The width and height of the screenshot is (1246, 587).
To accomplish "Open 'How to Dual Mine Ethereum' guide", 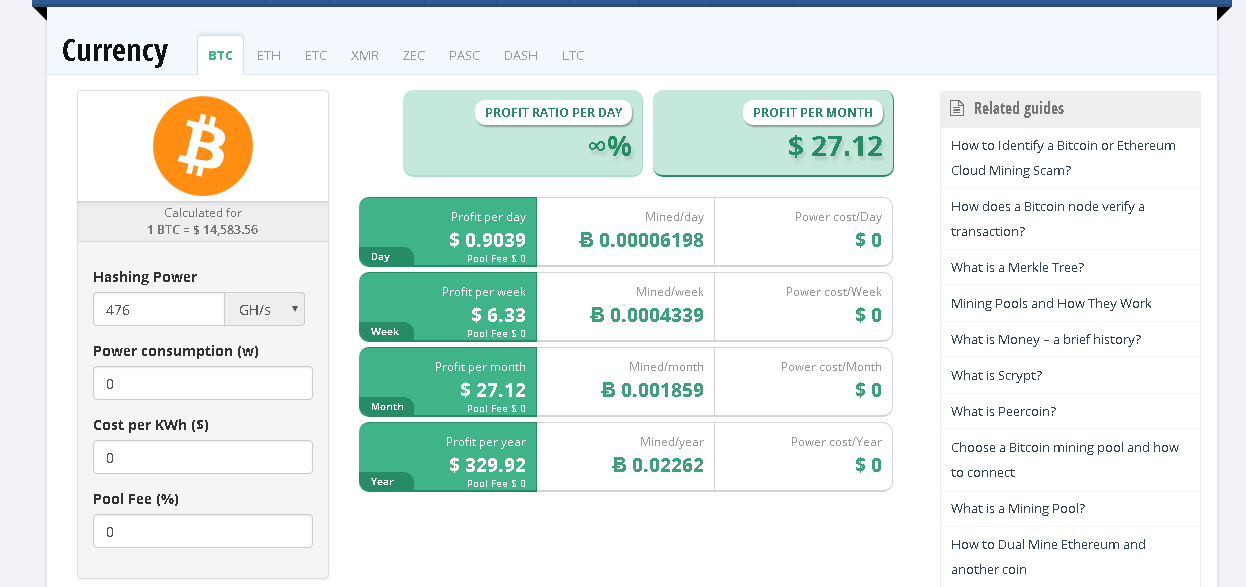I will coord(1048,557).
